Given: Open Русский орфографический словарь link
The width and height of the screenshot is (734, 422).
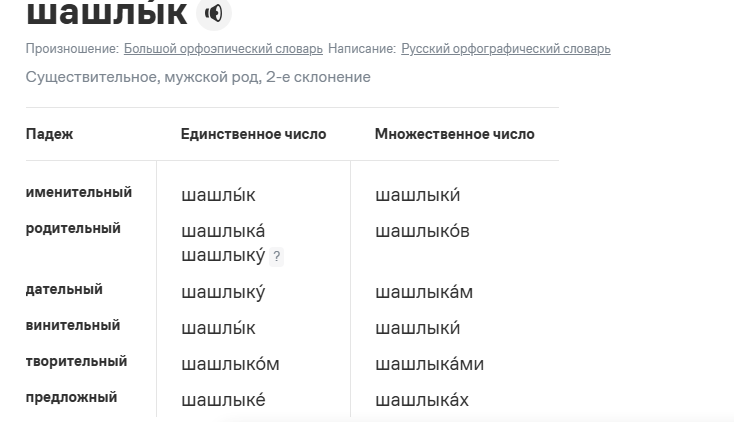Looking at the screenshot, I should click(506, 48).
